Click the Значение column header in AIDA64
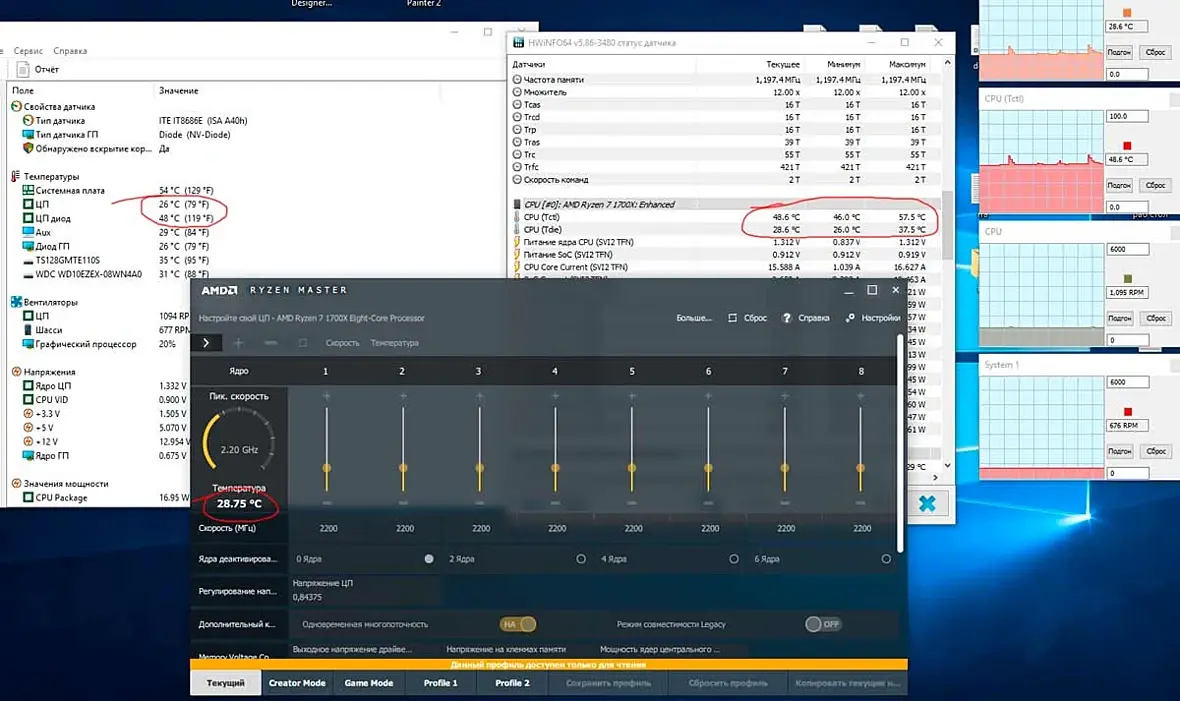This screenshot has width=1180, height=701. (178, 90)
